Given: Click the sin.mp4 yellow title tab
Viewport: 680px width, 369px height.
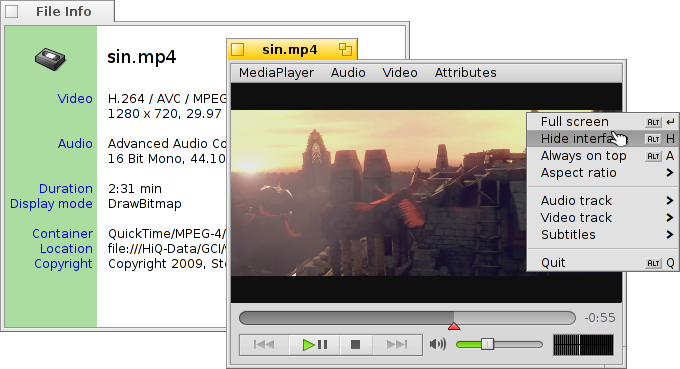Looking at the screenshot, I should (292, 49).
